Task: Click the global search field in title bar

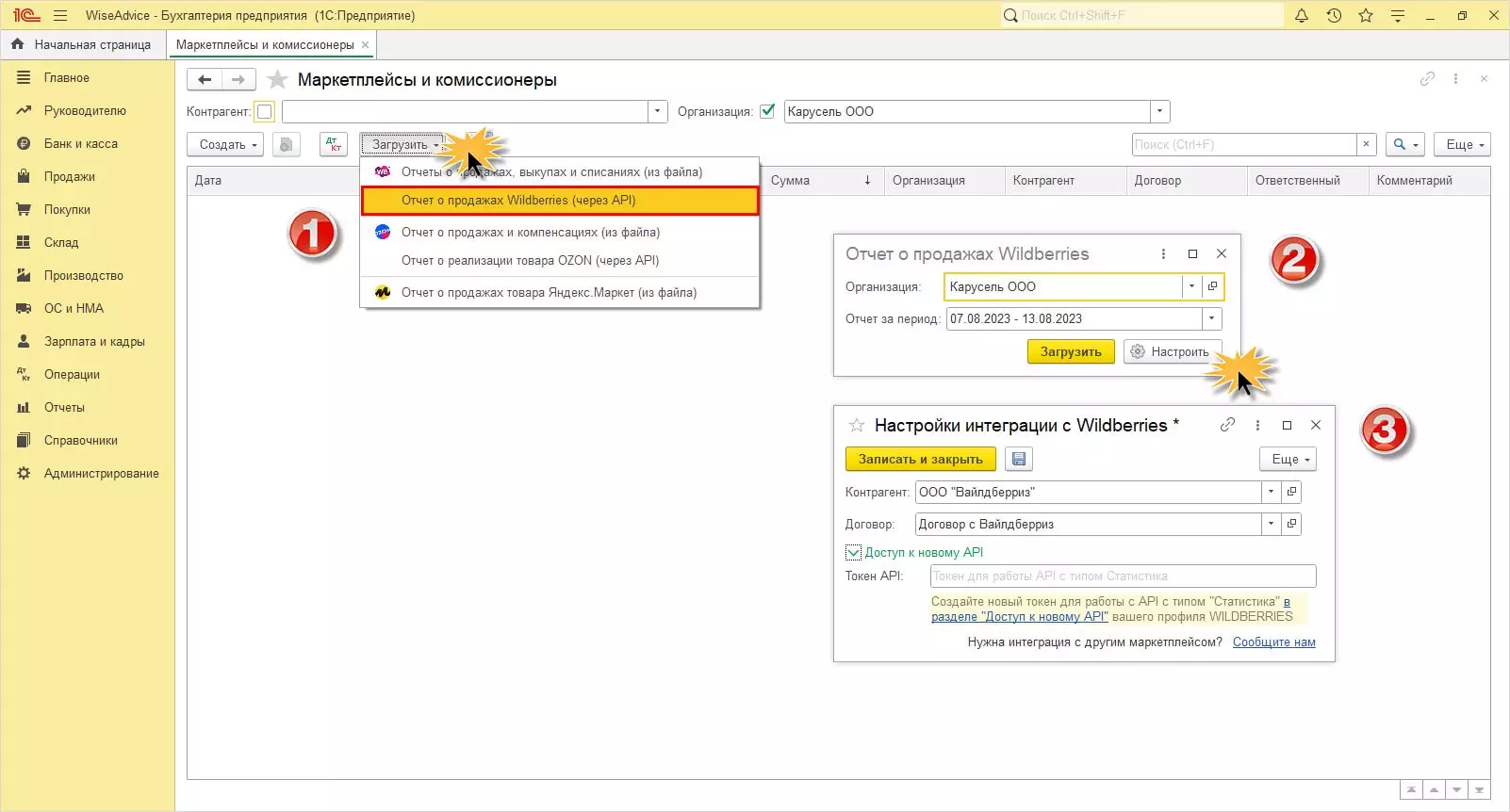Action: click(1141, 15)
